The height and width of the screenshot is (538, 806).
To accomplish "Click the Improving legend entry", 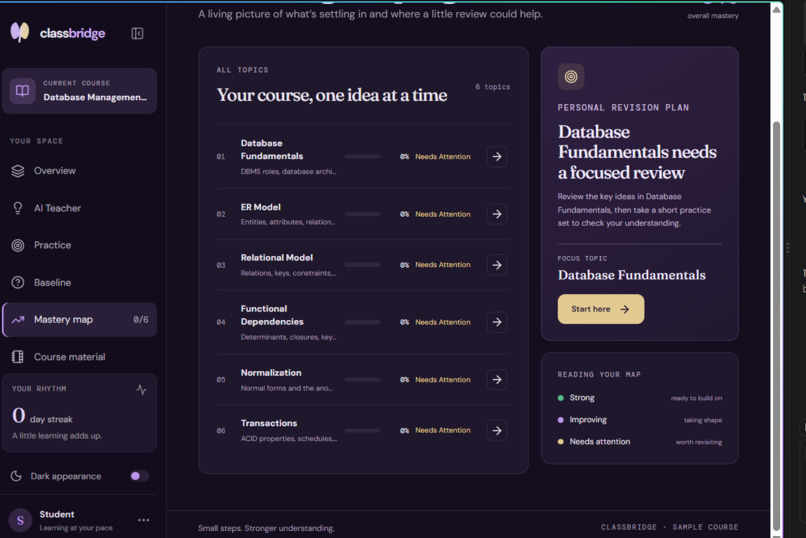I will pos(639,420).
